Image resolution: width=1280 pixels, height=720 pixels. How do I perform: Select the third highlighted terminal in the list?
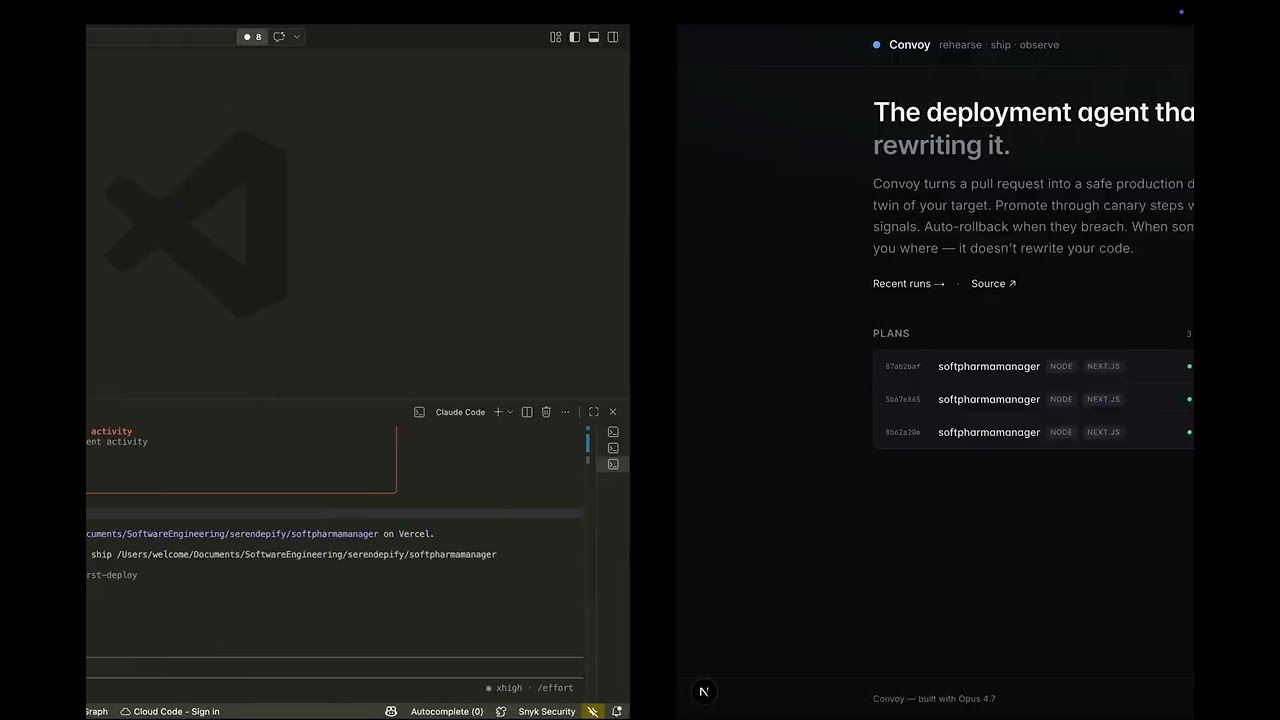click(613, 464)
